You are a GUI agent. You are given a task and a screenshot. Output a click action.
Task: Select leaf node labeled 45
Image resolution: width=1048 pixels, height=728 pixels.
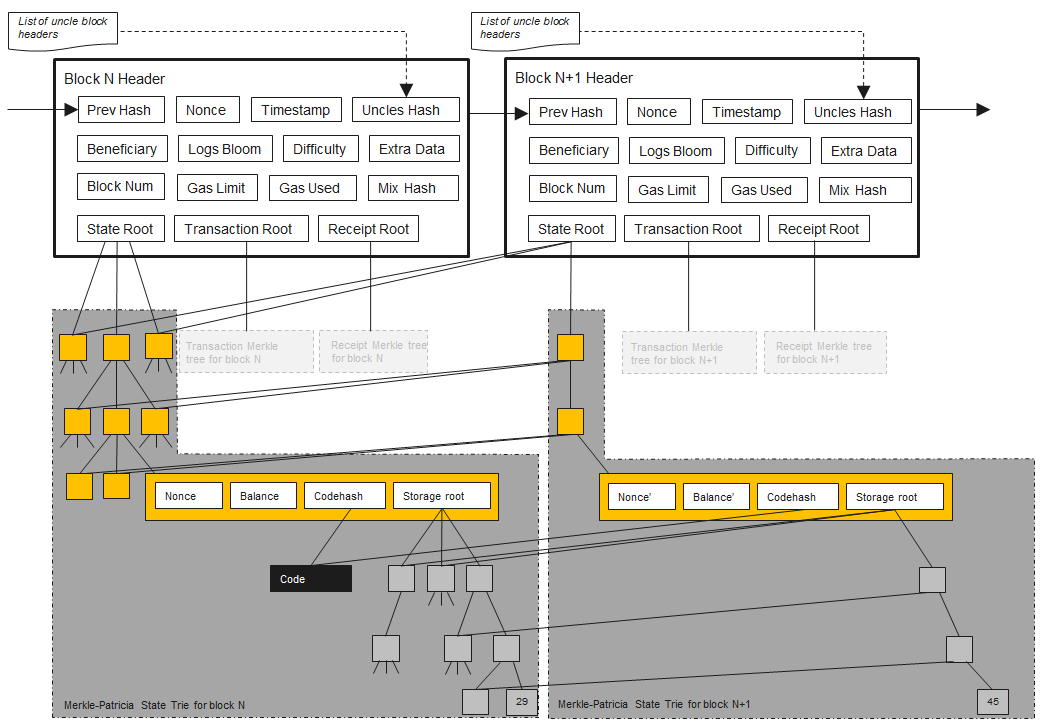pyautogui.click(x=994, y=702)
